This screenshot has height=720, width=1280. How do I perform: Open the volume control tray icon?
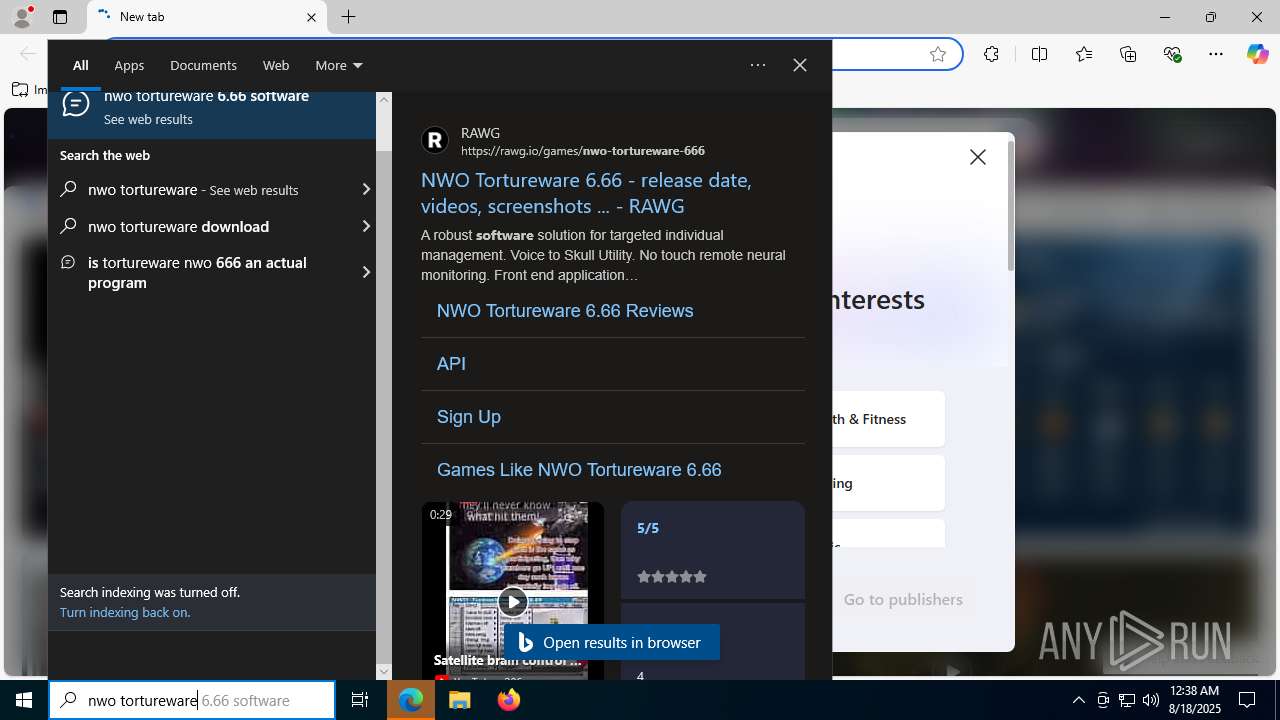[1151, 700]
